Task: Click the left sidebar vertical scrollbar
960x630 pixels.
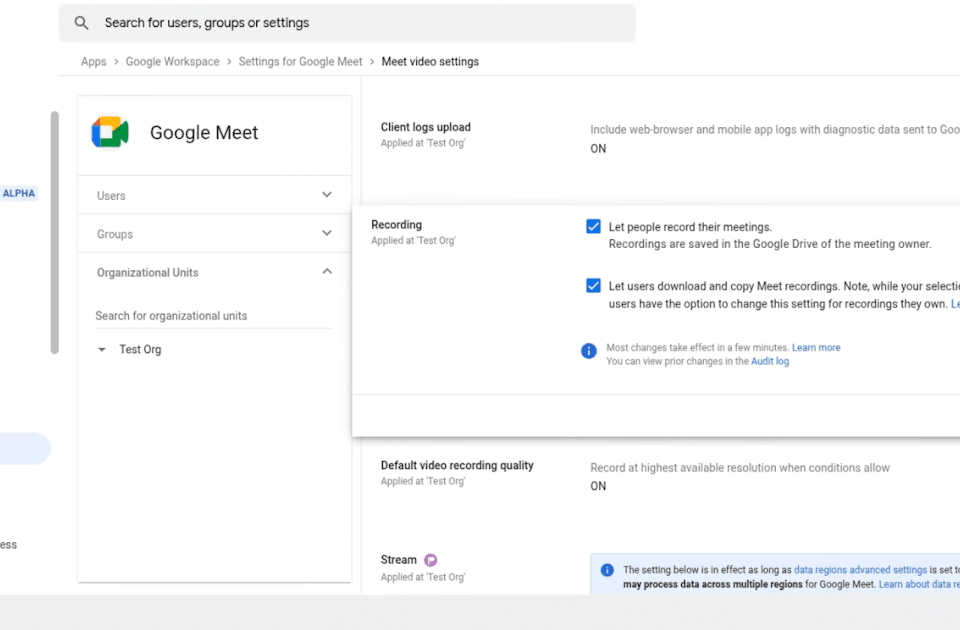Action: pos(54,233)
